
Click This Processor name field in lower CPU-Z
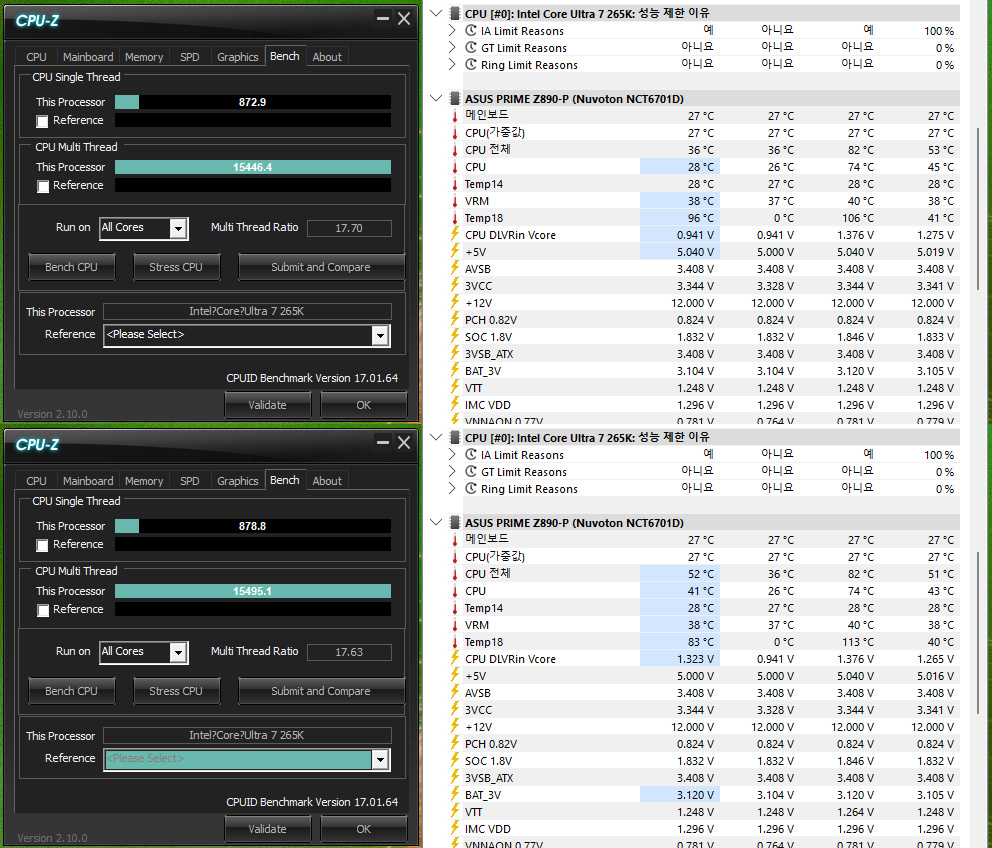tap(247, 735)
